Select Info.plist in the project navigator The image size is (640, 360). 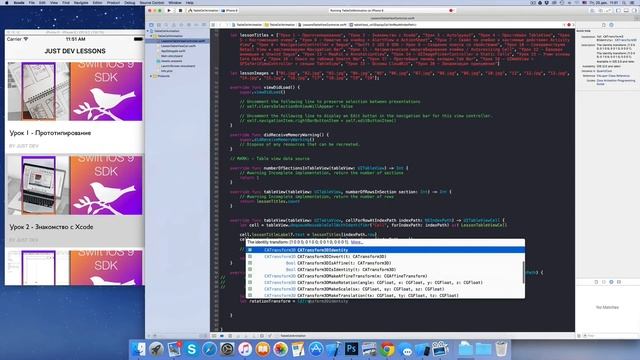pyautogui.click(x=167, y=71)
